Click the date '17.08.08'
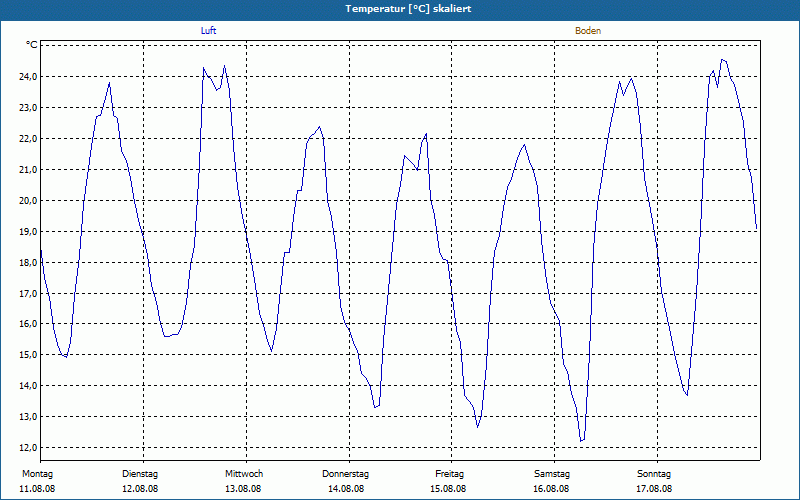The height and width of the screenshot is (500, 800). pos(654,489)
